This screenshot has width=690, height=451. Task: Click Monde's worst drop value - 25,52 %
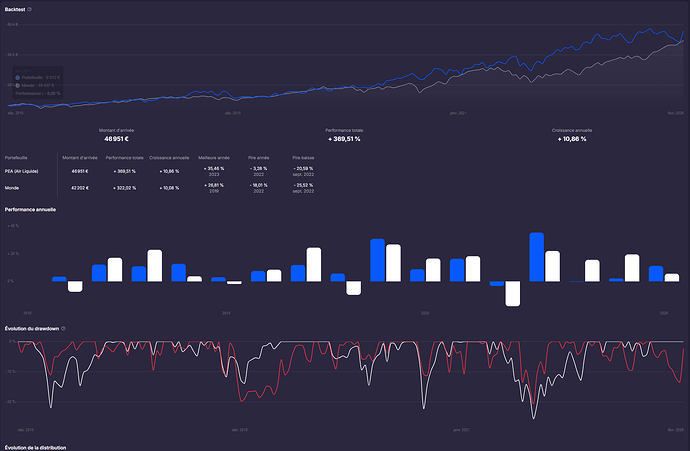pyautogui.click(x=302, y=185)
